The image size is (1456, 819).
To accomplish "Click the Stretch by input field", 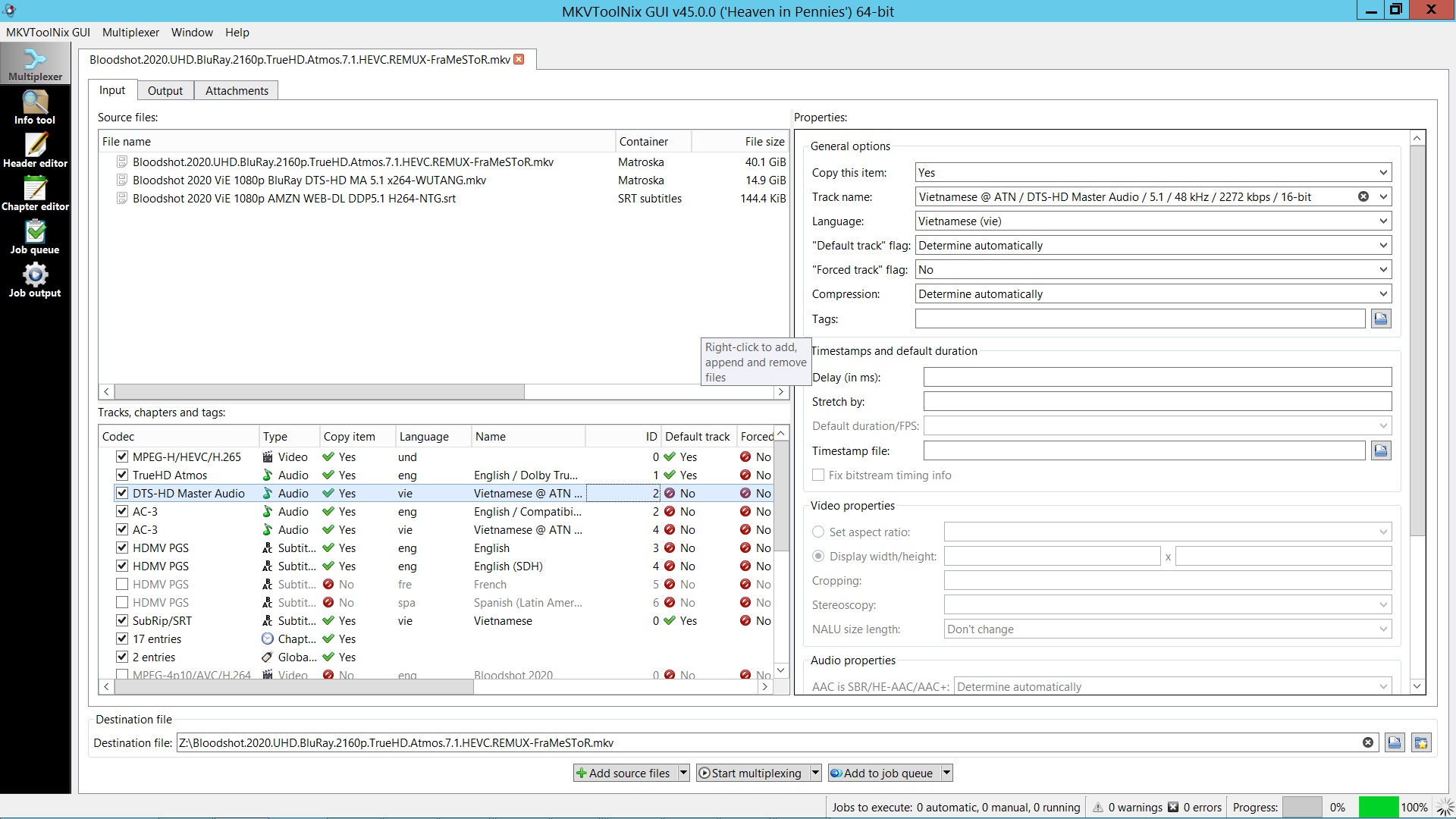I will pyautogui.click(x=1157, y=401).
